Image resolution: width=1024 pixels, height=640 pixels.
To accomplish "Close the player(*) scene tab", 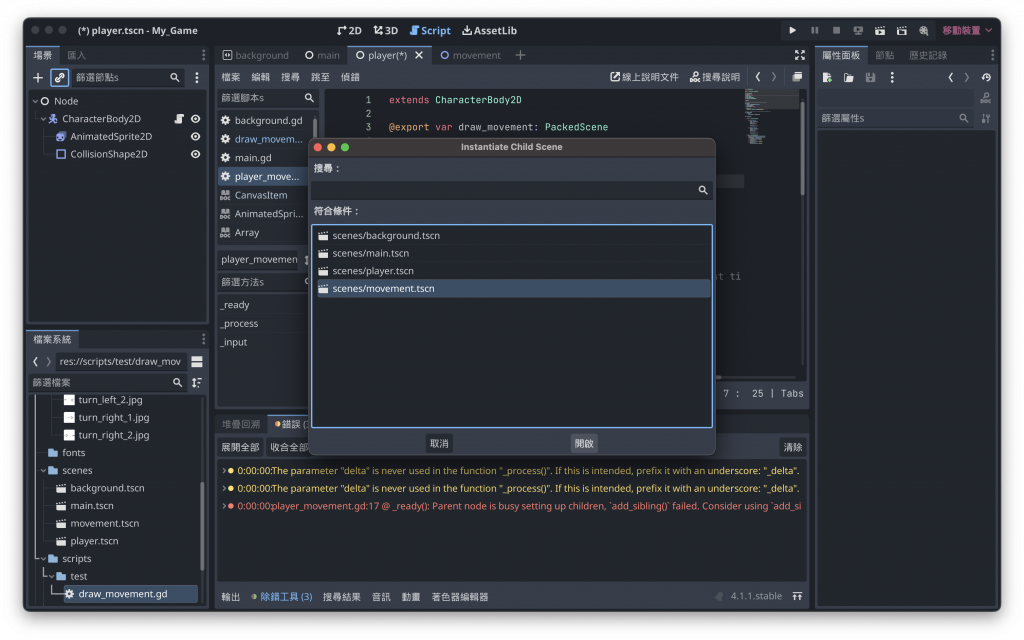I will (419, 56).
